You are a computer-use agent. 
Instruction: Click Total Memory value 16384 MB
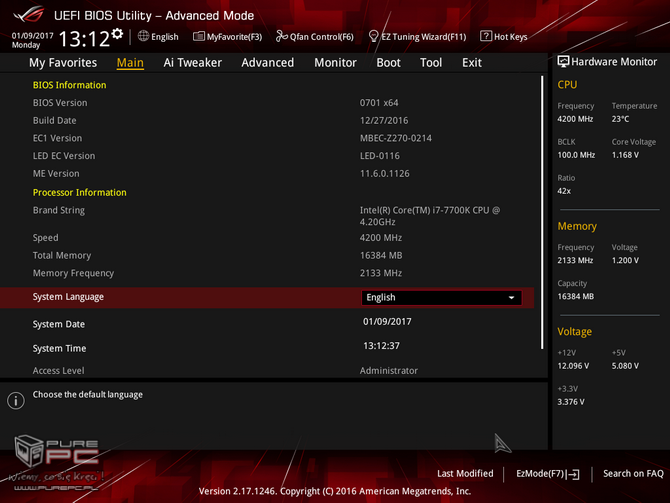click(381, 256)
